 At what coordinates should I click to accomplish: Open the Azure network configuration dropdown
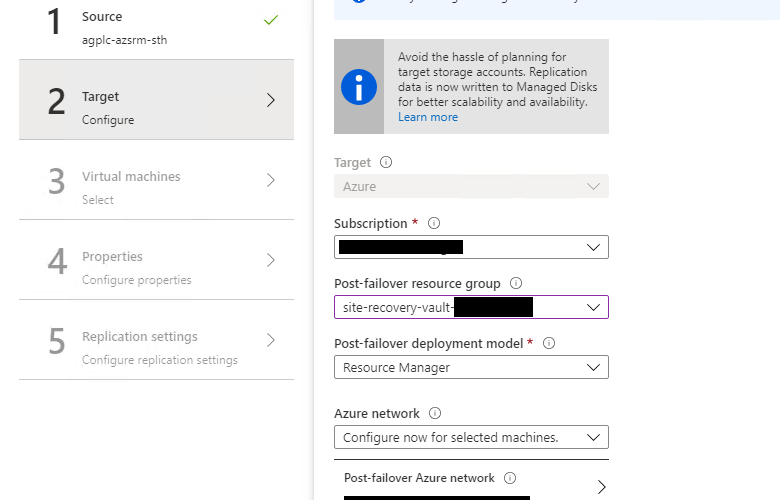471,437
